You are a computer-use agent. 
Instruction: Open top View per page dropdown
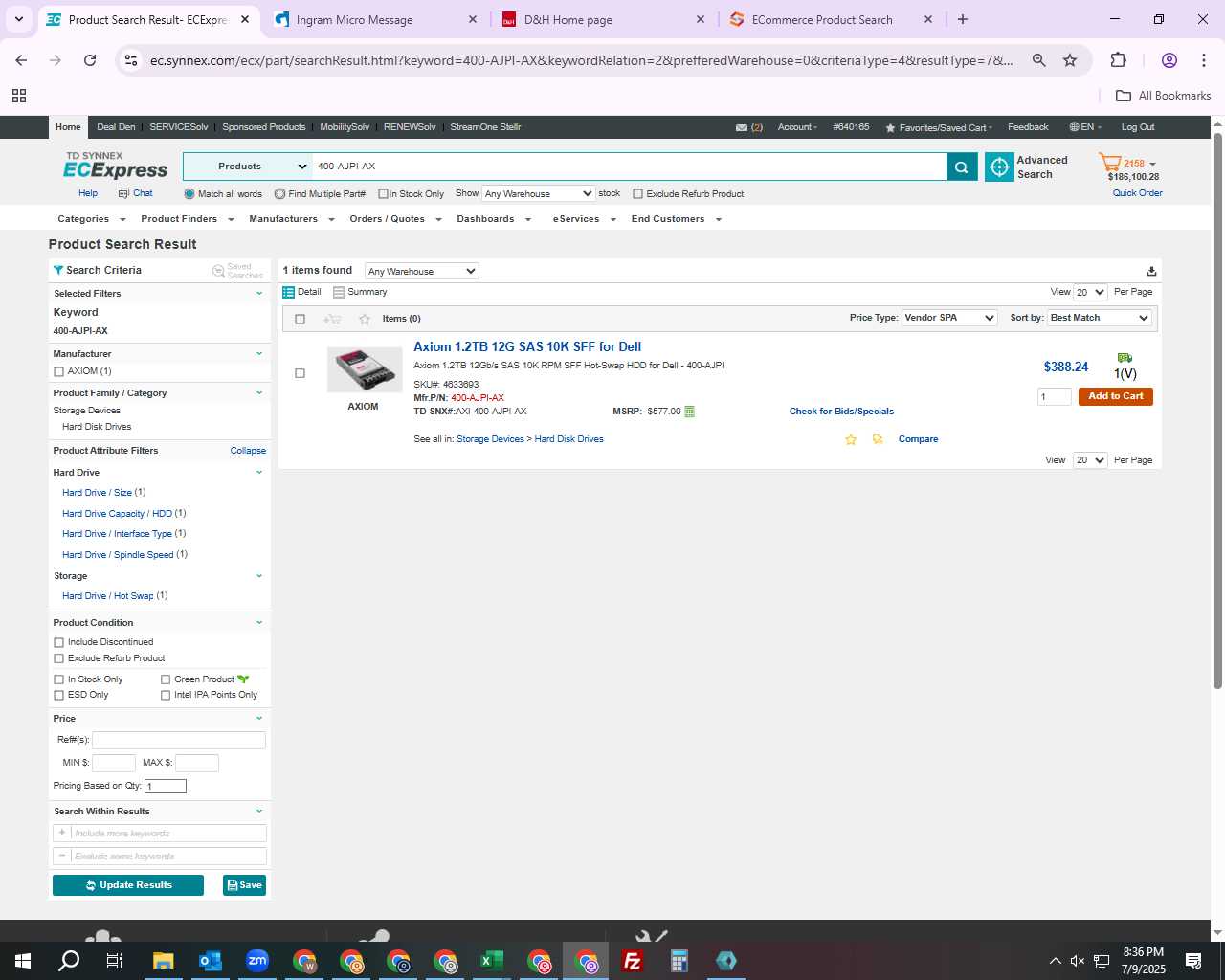(x=1090, y=292)
